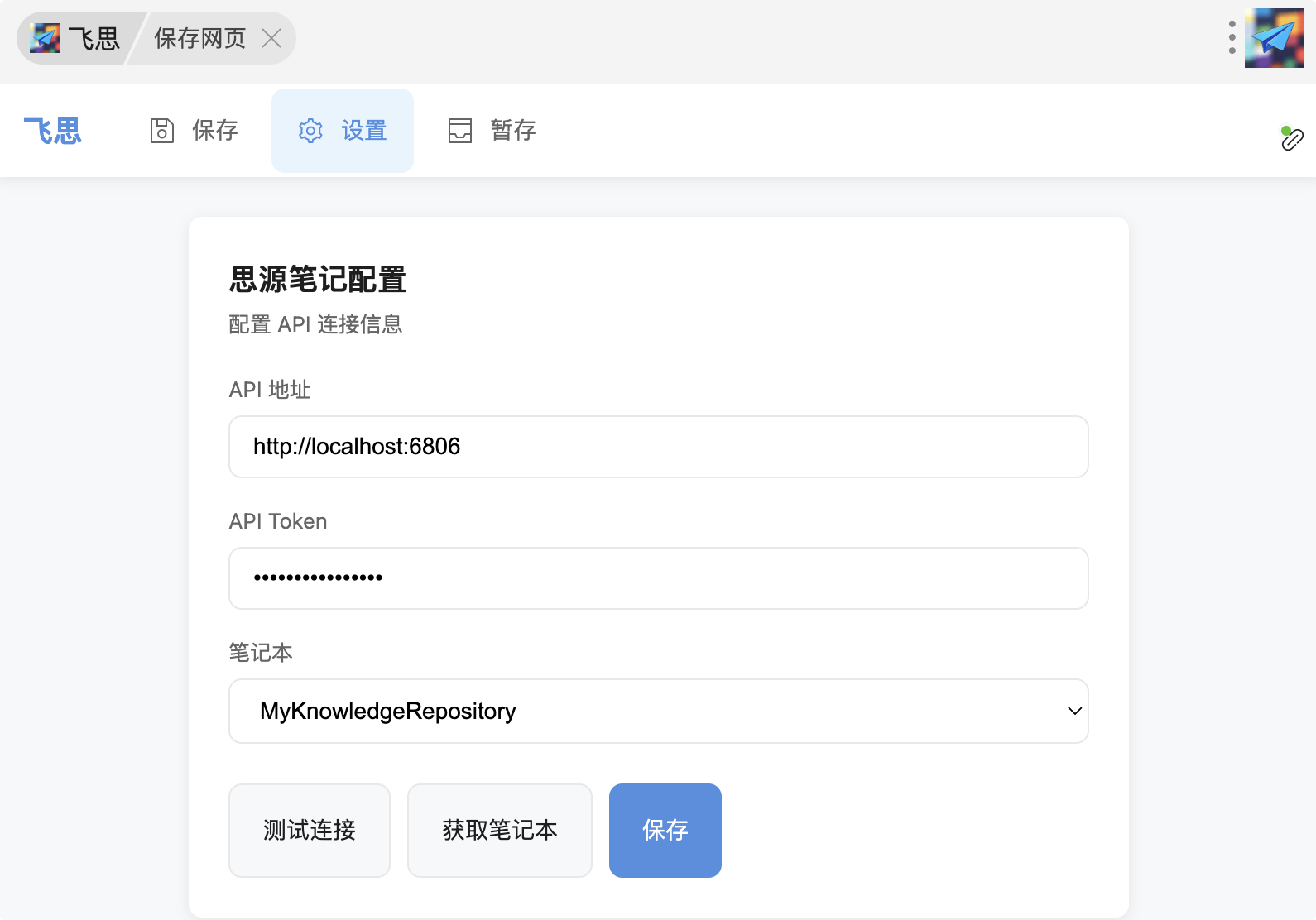Focus the API 地址 input field
Screen dimensions: 1316x920
[x=658, y=447]
